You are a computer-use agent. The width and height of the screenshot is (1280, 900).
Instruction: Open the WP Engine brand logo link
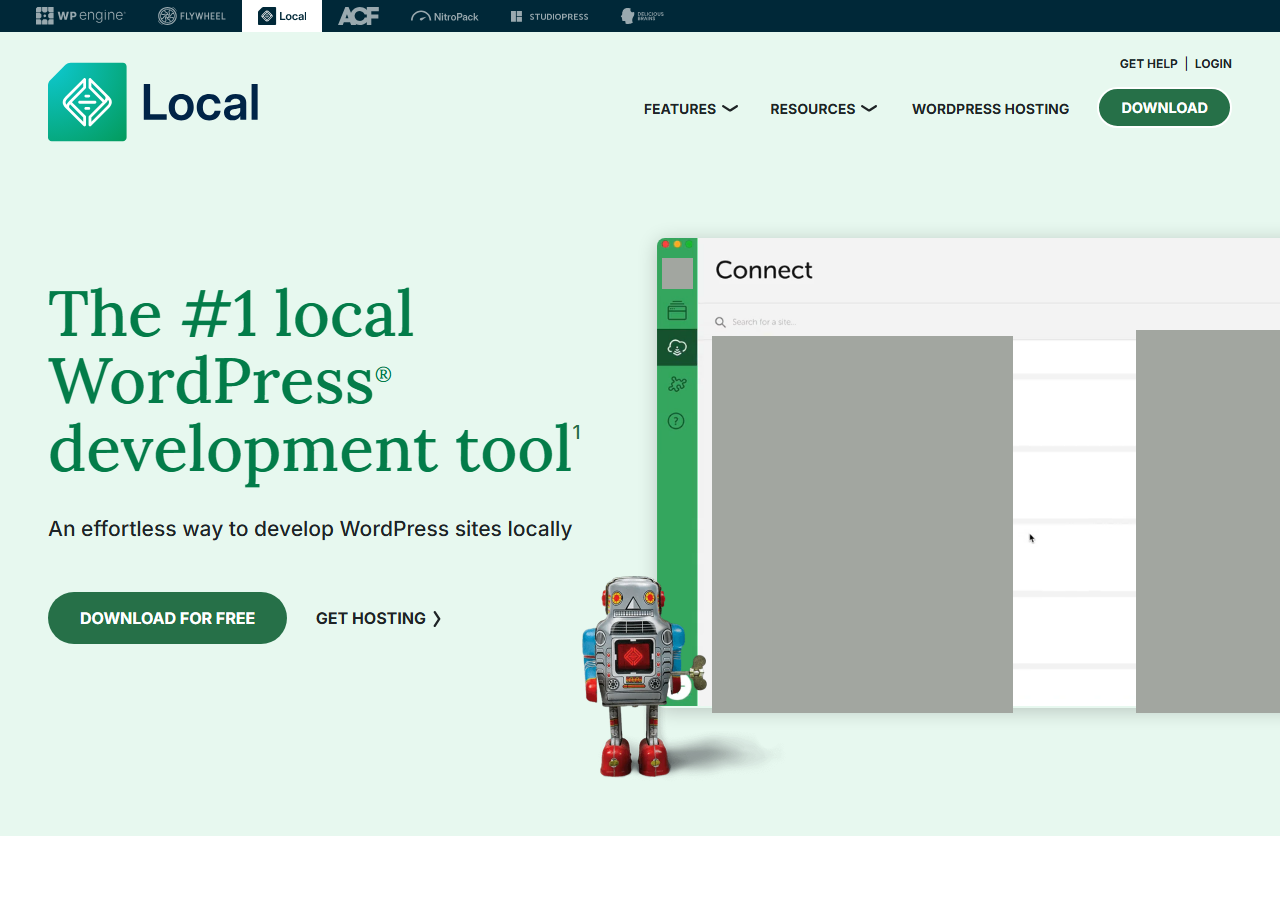tap(80, 16)
